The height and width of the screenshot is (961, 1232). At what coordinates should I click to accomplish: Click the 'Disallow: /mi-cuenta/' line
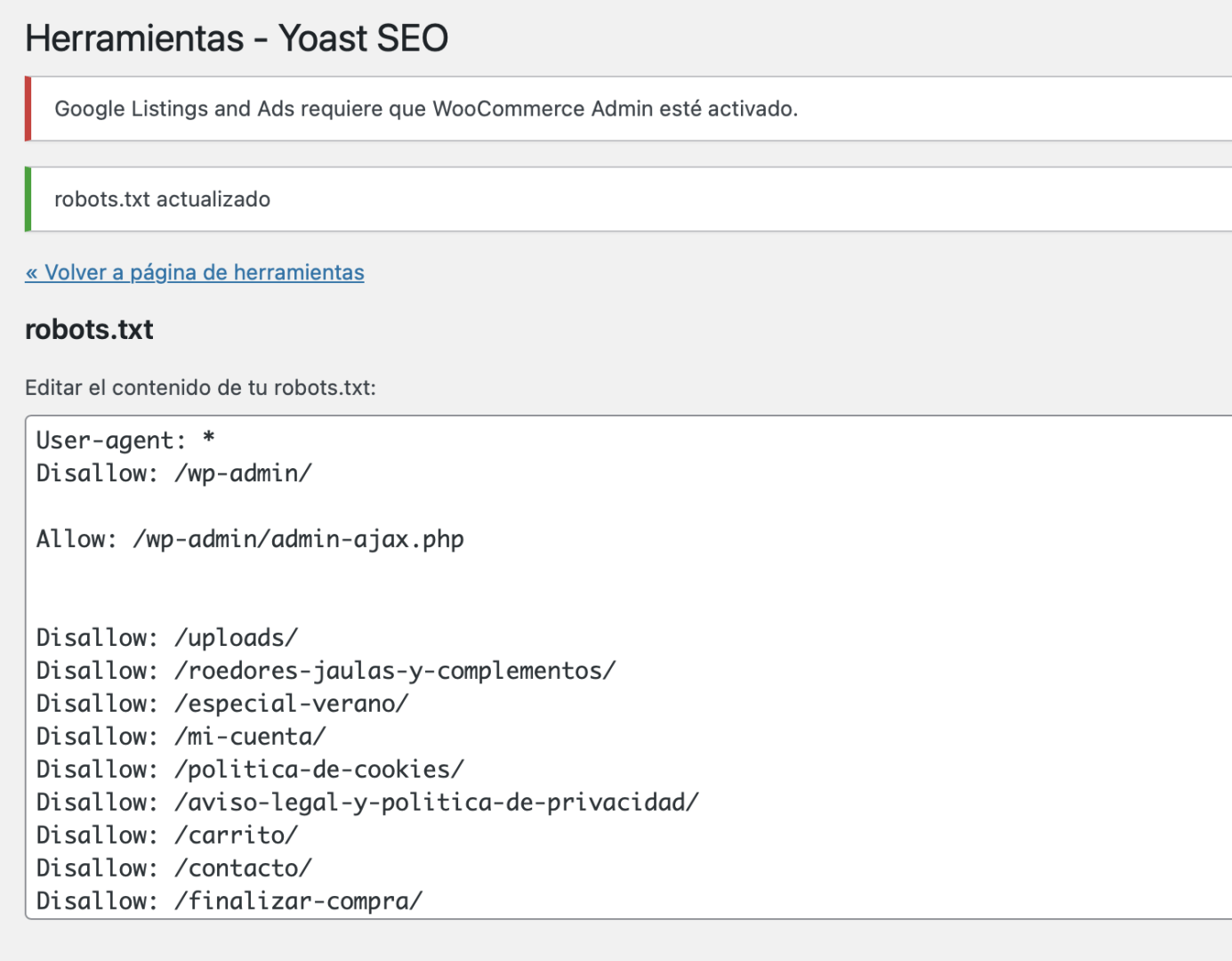181,736
